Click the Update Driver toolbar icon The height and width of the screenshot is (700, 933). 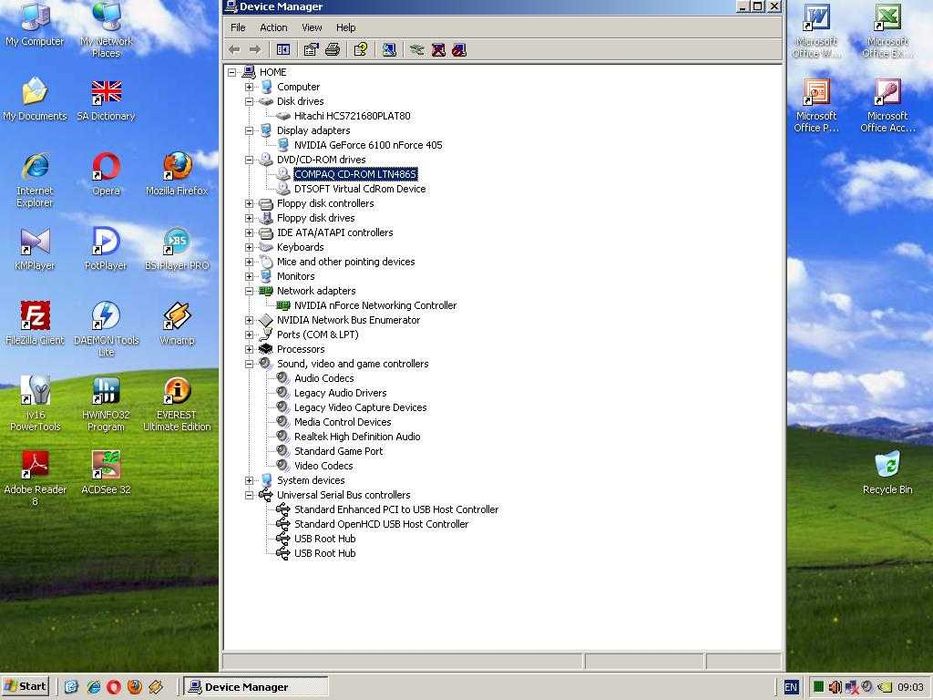417,50
